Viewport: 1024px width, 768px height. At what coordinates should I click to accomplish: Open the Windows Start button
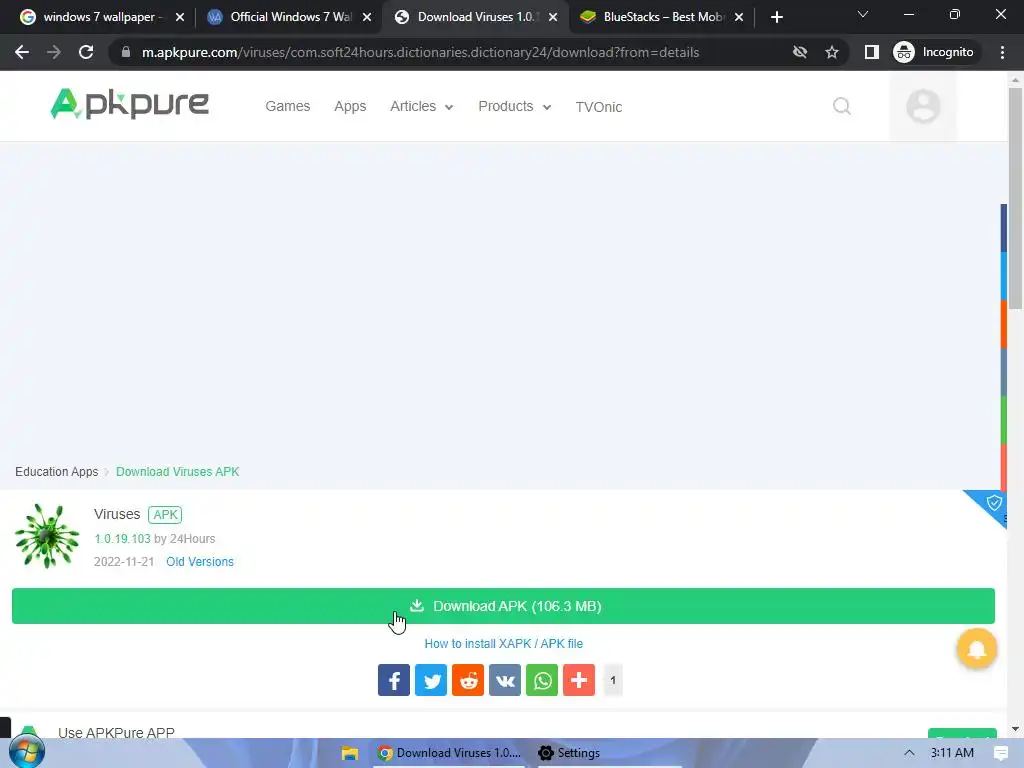point(27,752)
